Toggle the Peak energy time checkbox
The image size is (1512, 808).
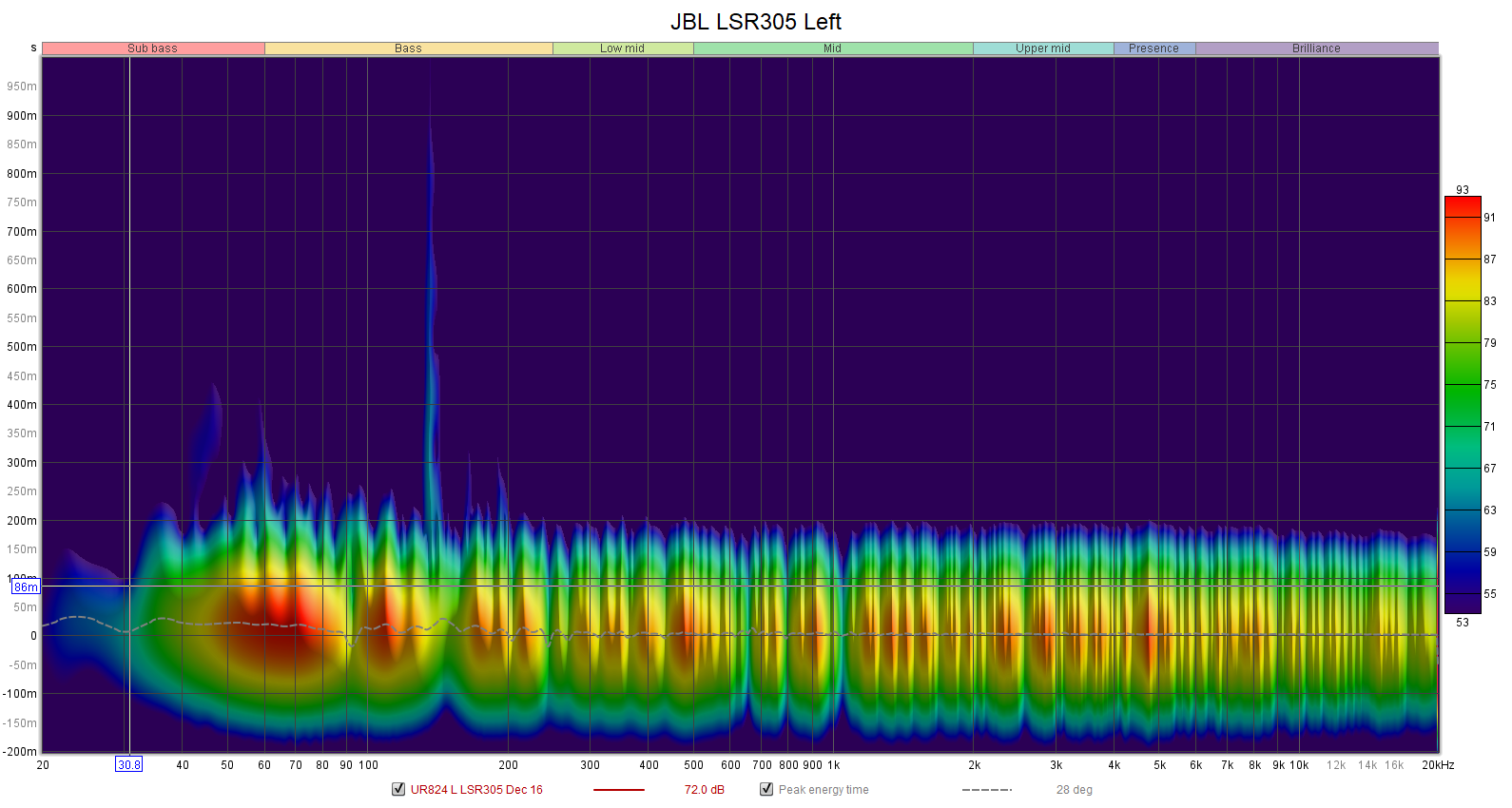pos(766,789)
